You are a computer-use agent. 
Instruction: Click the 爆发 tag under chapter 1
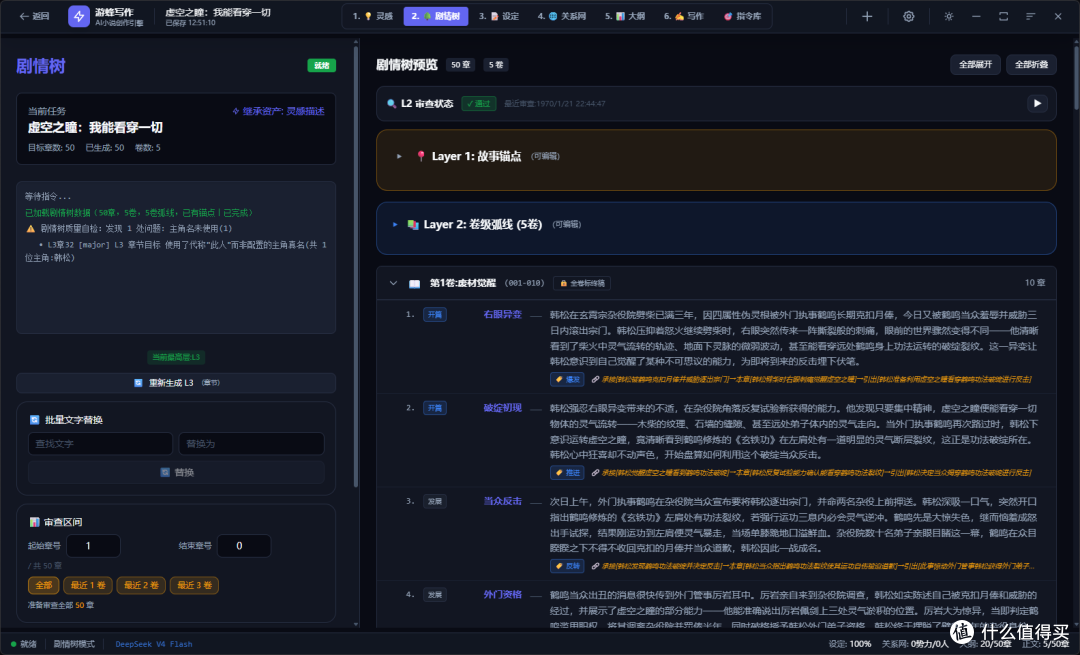(568, 380)
